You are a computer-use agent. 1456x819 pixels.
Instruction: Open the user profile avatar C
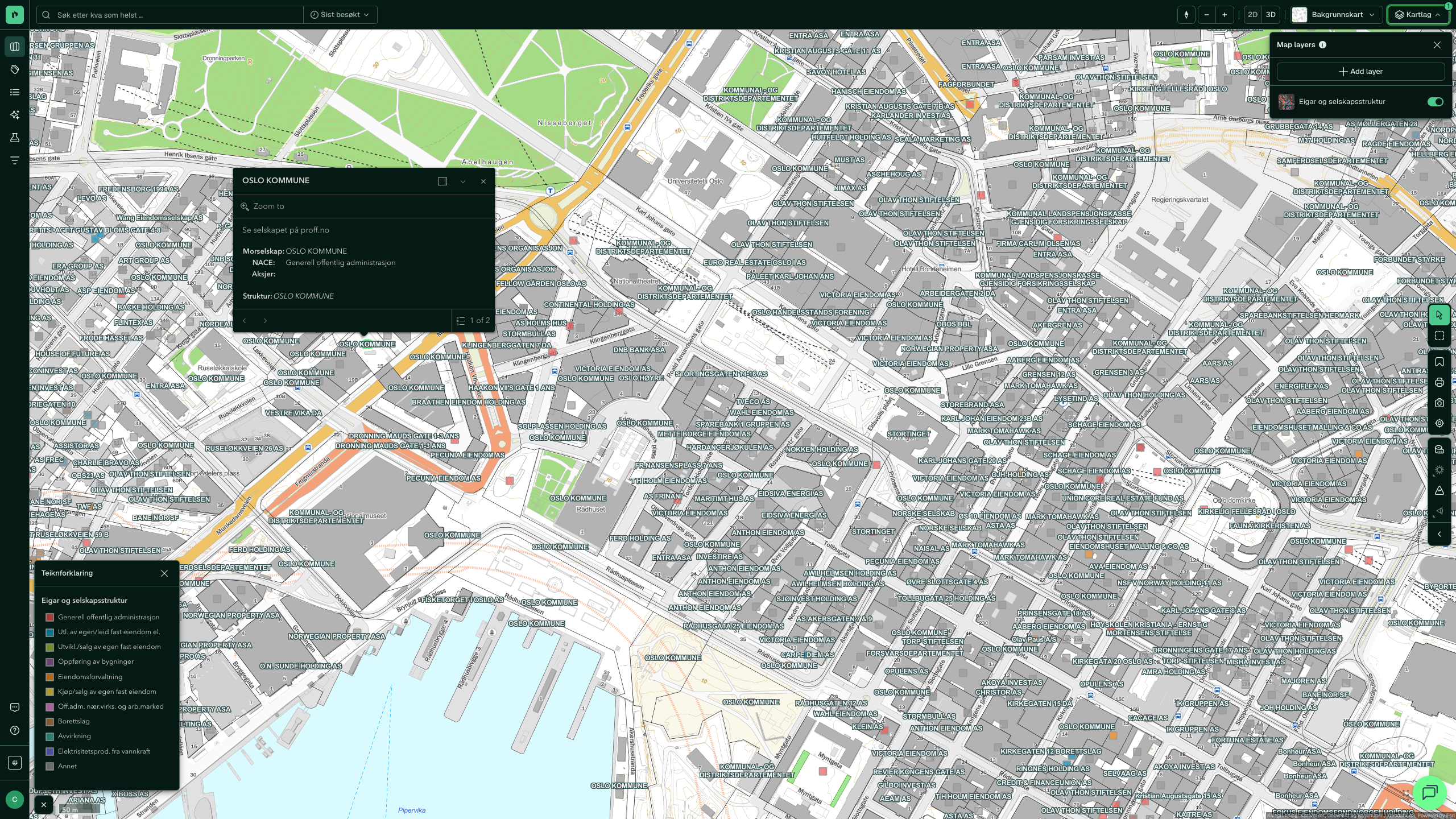click(15, 800)
